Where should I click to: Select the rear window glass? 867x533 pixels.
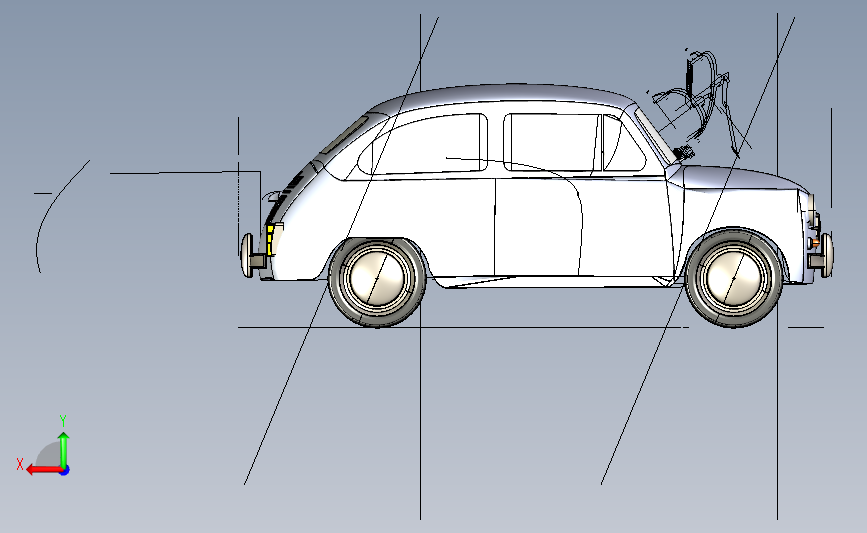coord(346,135)
